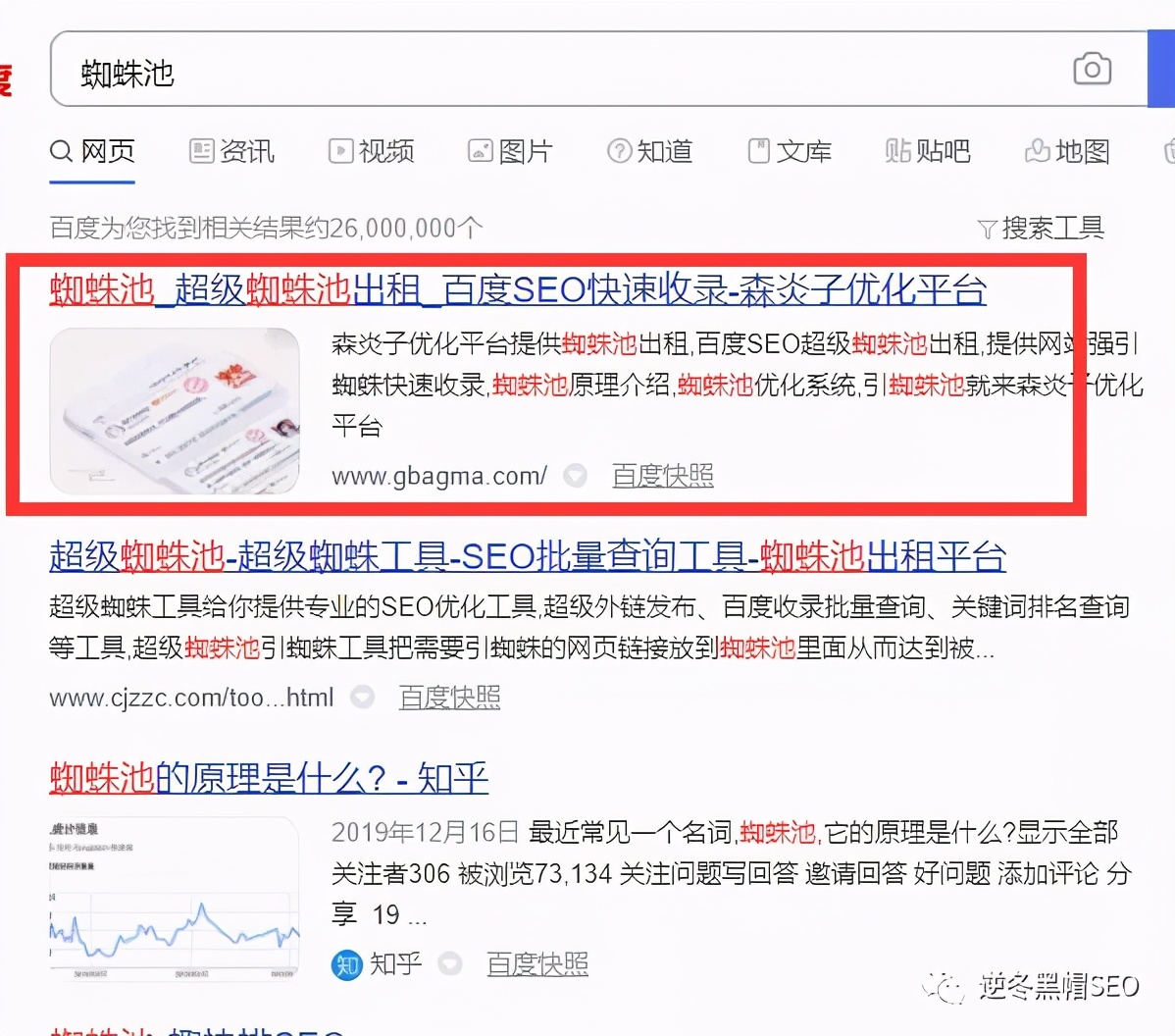Select the 网页 tab

pyautogui.click(x=92, y=151)
